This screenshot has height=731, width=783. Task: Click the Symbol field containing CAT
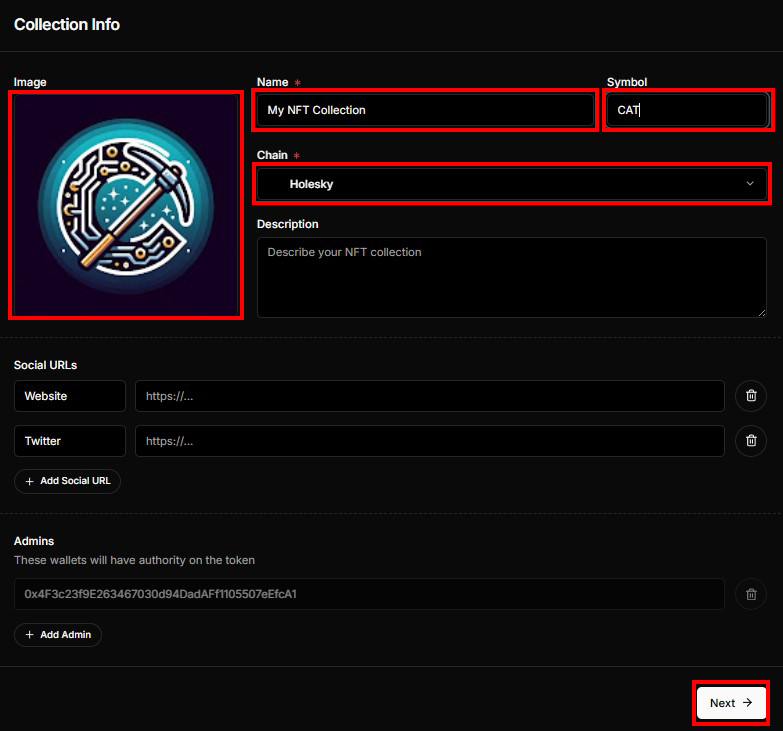(x=687, y=110)
